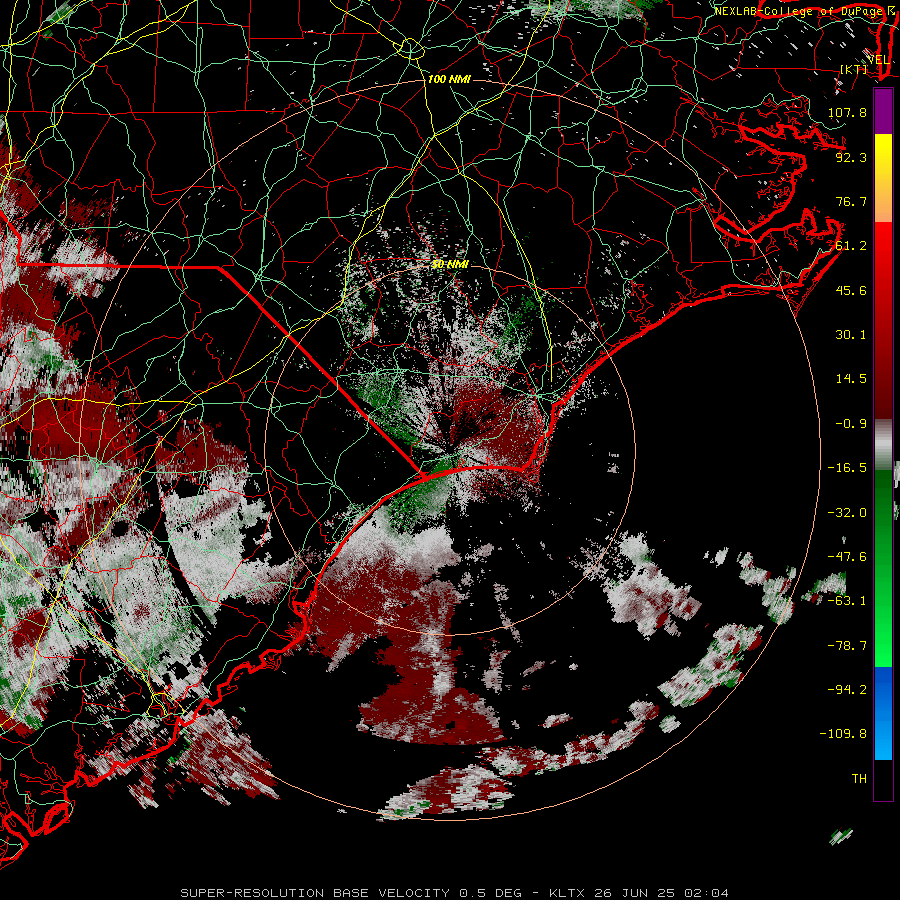Viewport: 900px width, 900px height.
Task: Click the "26 JUN 25" date in the caption
Action: point(634,893)
